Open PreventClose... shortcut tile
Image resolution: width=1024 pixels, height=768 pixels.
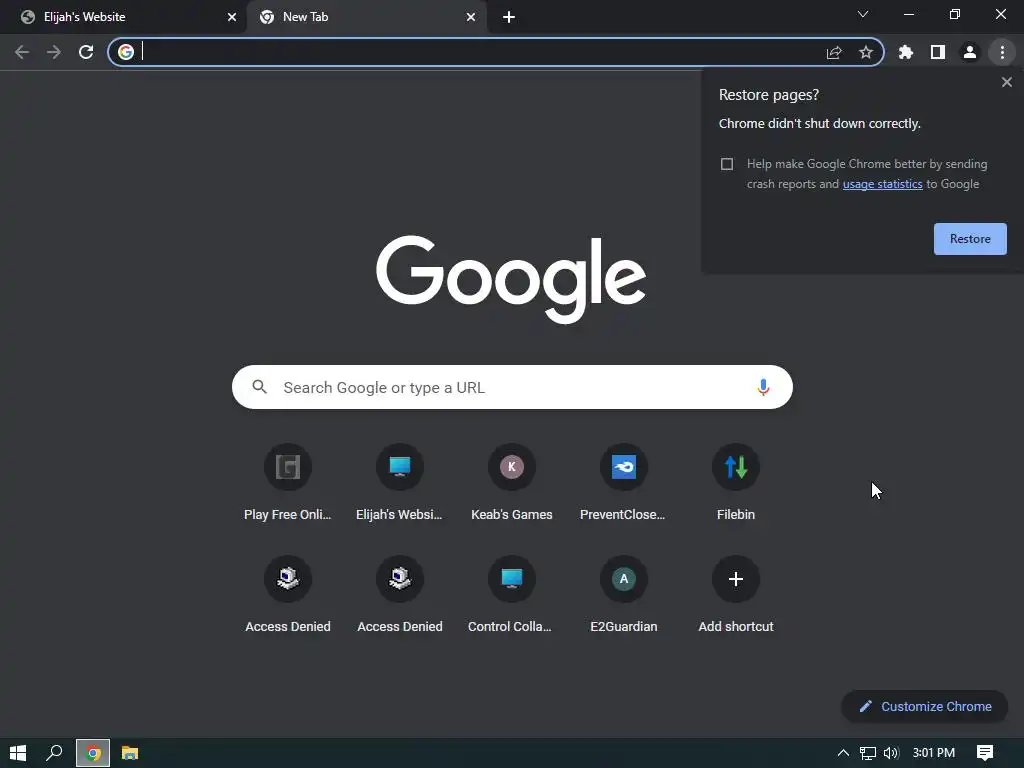pos(624,483)
